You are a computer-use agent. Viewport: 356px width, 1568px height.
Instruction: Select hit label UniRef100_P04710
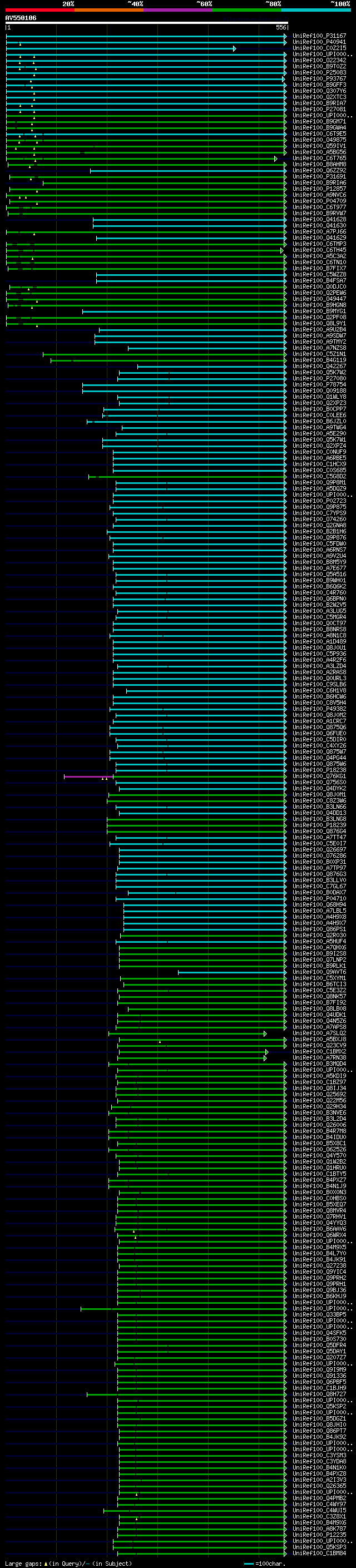pyautogui.click(x=319, y=898)
